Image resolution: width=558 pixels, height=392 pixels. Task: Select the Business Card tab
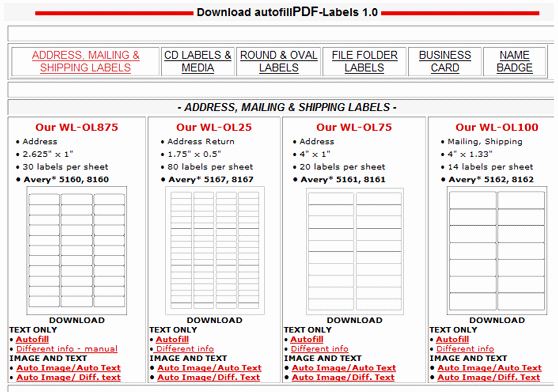pyautogui.click(x=445, y=62)
